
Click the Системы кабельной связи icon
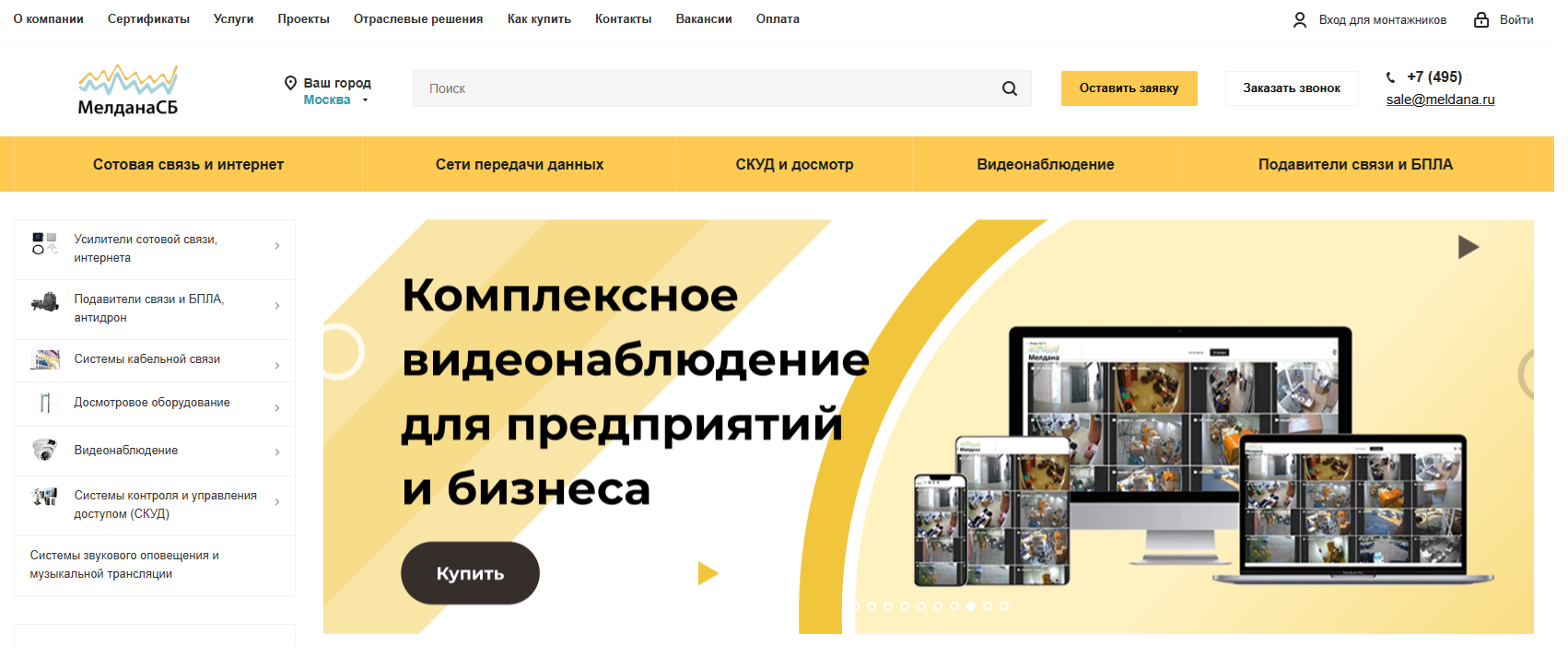point(44,359)
